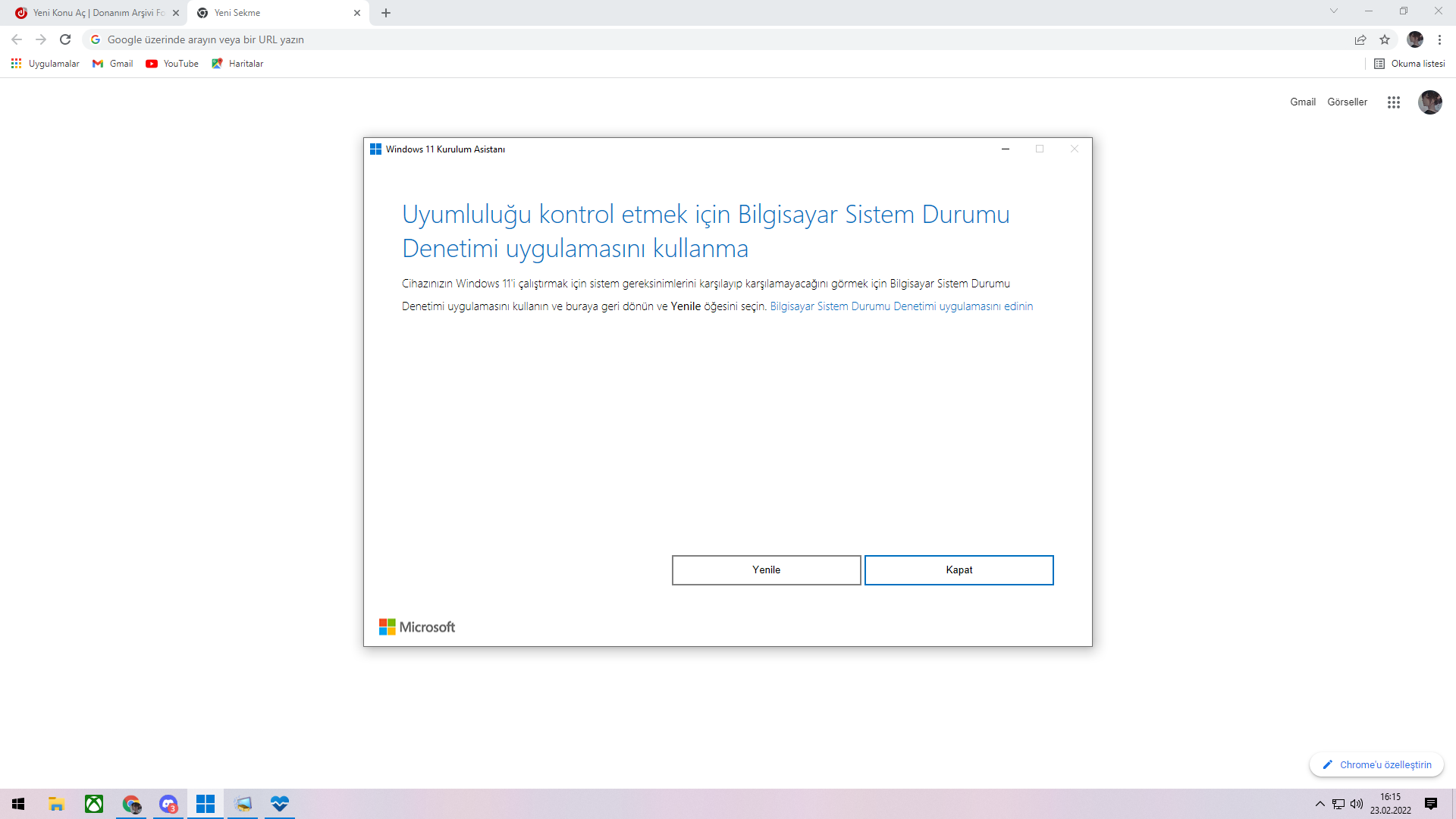Open the volume control in the tray
The width and height of the screenshot is (1456, 819).
point(1357,804)
